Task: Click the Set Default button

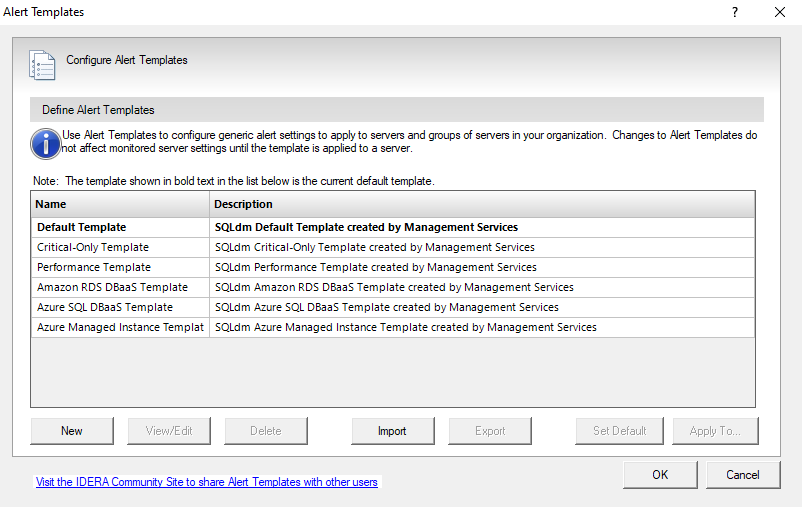Action: (x=619, y=431)
